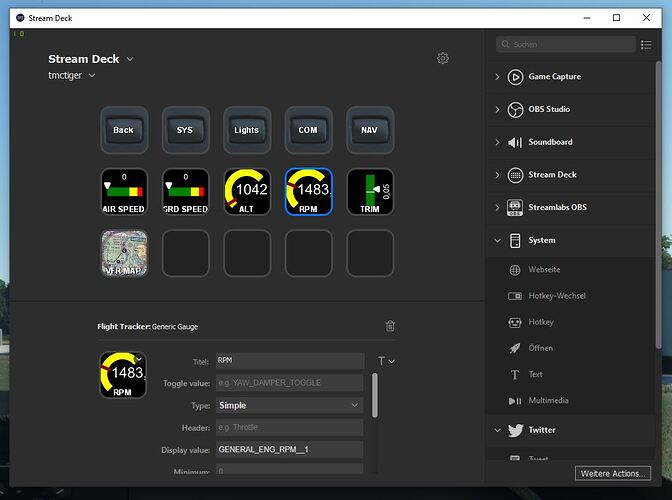Expand the OBS Studio category

497,110
